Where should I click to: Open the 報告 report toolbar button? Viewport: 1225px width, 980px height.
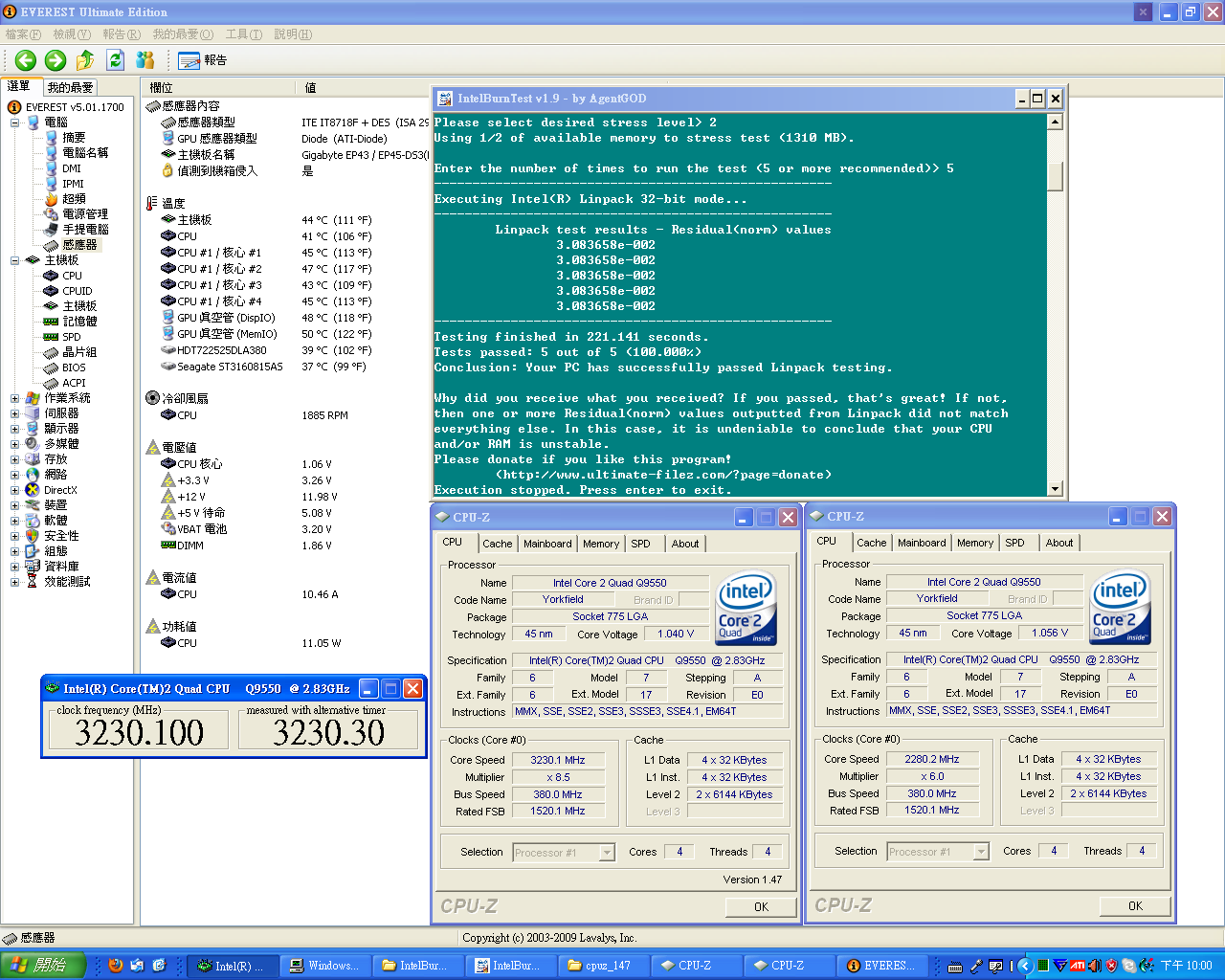coord(203,60)
